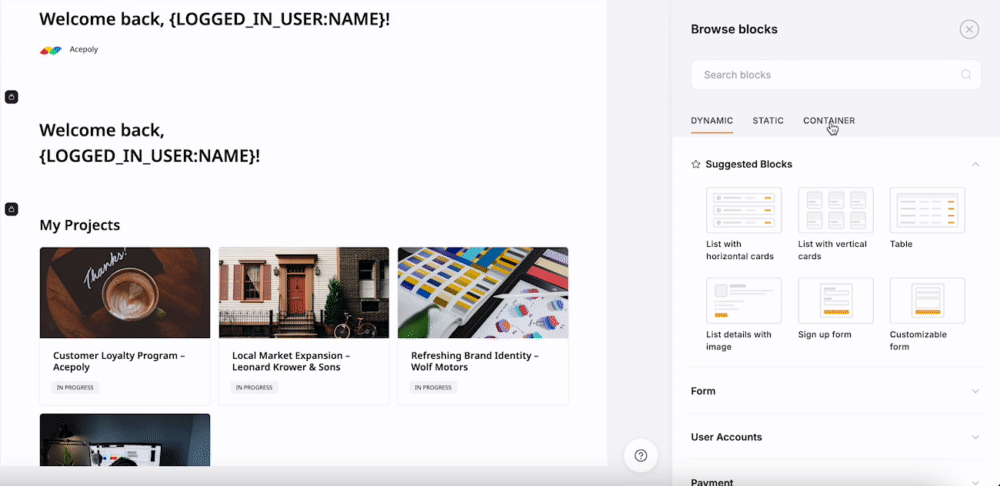Select the My Projects heading
1000x486 pixels.
click(x=80, y=225)
